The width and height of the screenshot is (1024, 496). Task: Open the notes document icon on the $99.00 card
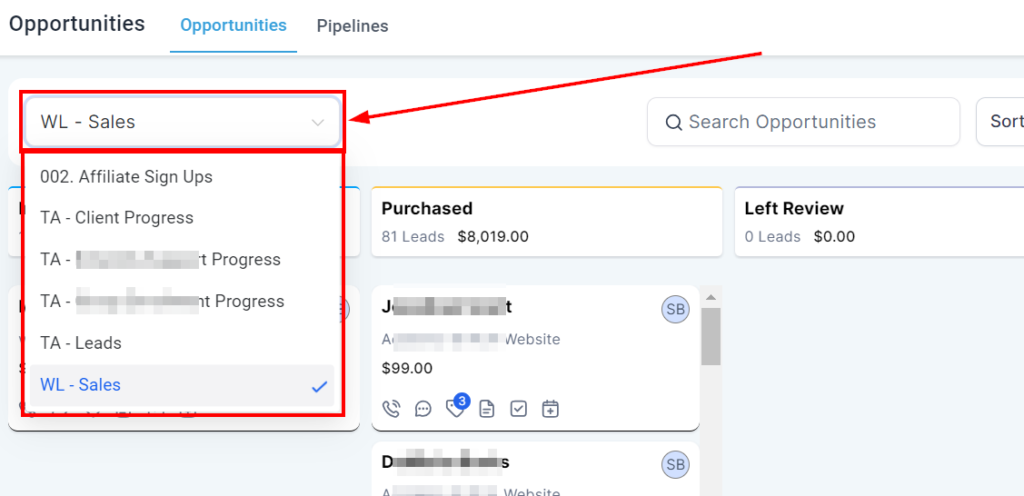coord(487,408)
